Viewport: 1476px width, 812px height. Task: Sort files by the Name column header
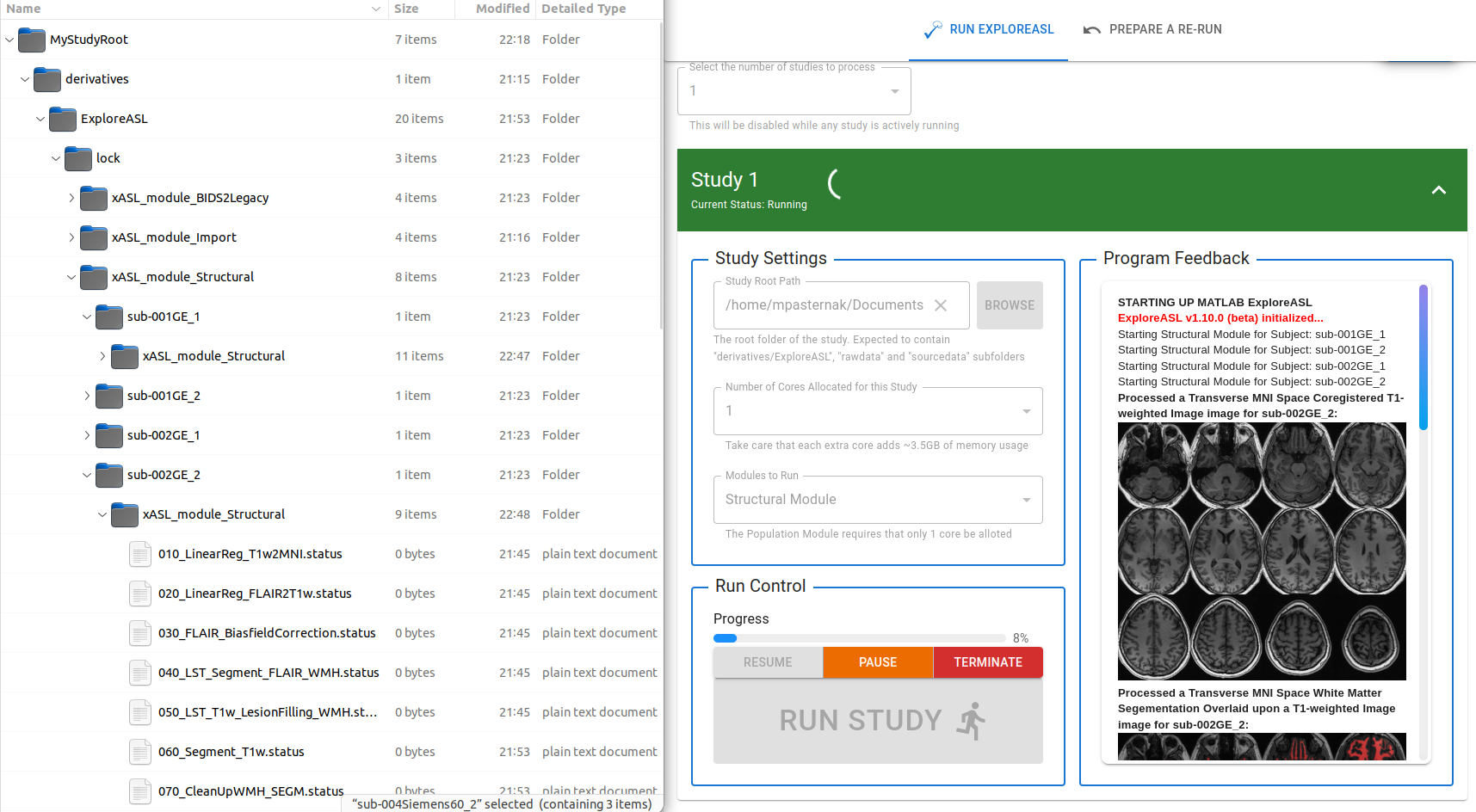pos(194,9)
